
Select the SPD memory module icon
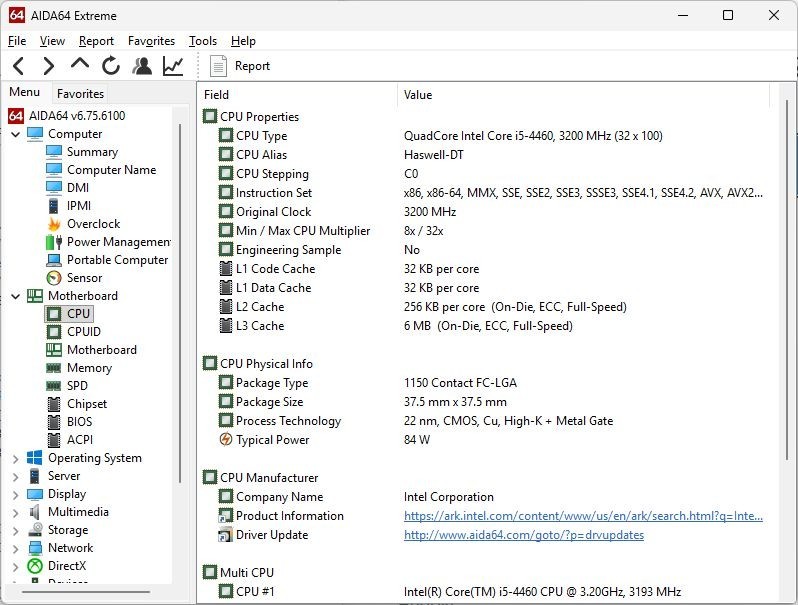[x=53, y=386]
